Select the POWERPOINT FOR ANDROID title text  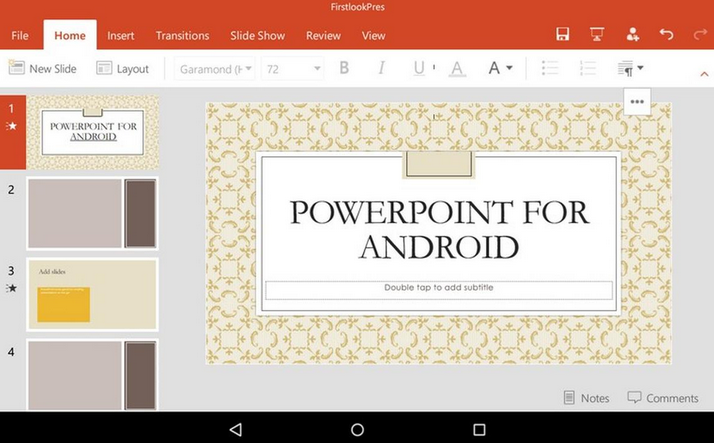coord(439,229)
